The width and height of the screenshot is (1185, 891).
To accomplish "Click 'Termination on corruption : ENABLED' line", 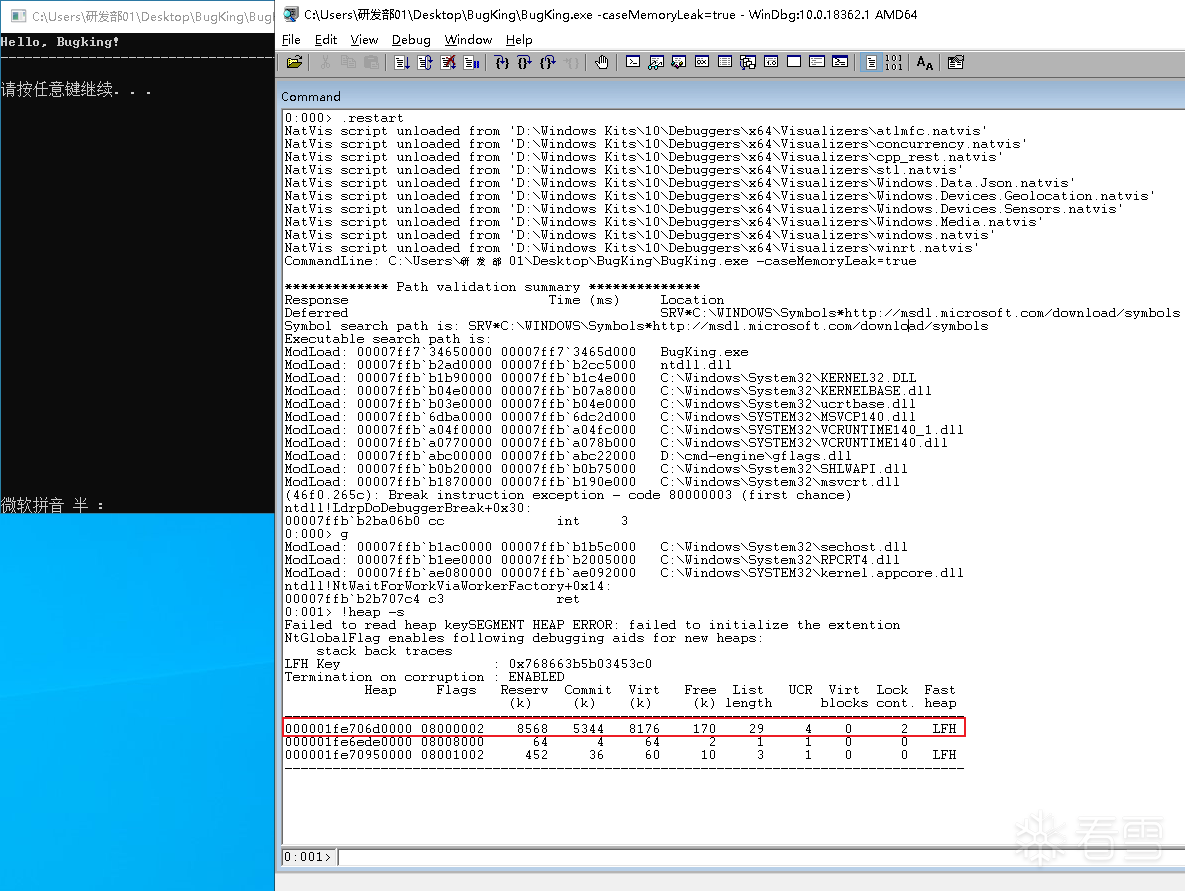I will coord(424,677).
